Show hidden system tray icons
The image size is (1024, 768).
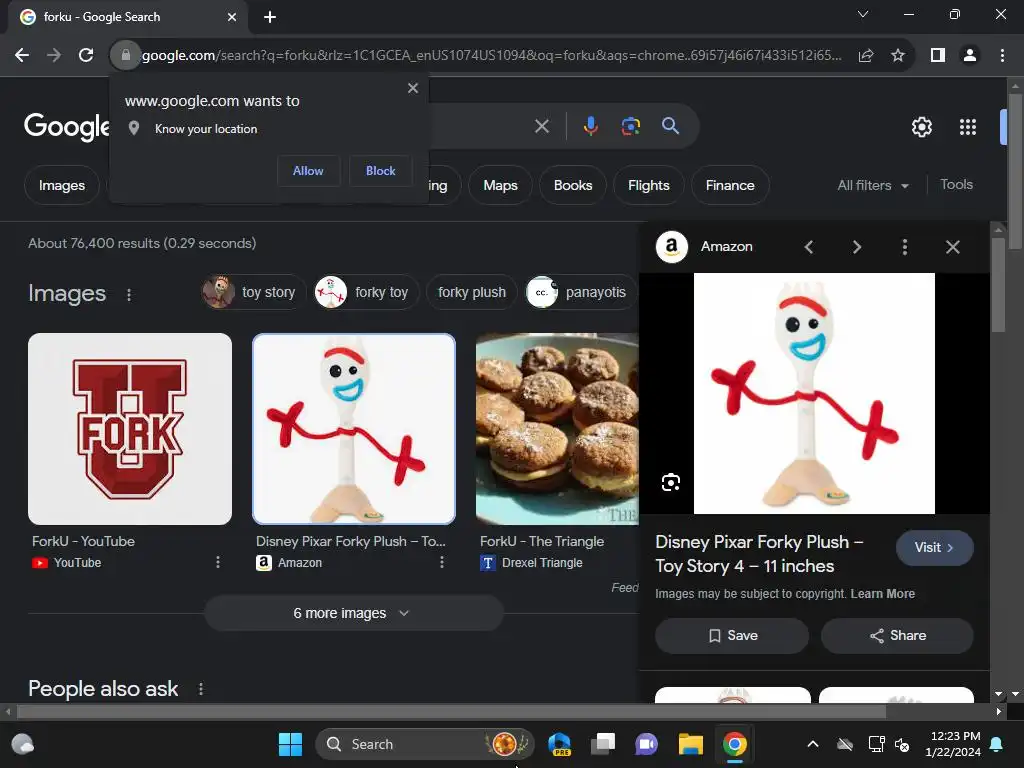(x=812, y=744)
